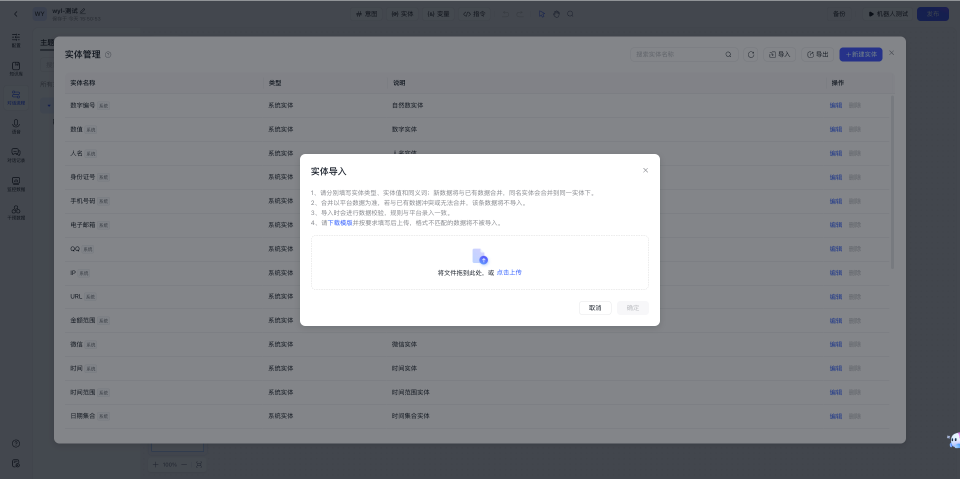
Task: Close the 实体导入 dialog with X
Action: tap(645, 170)
